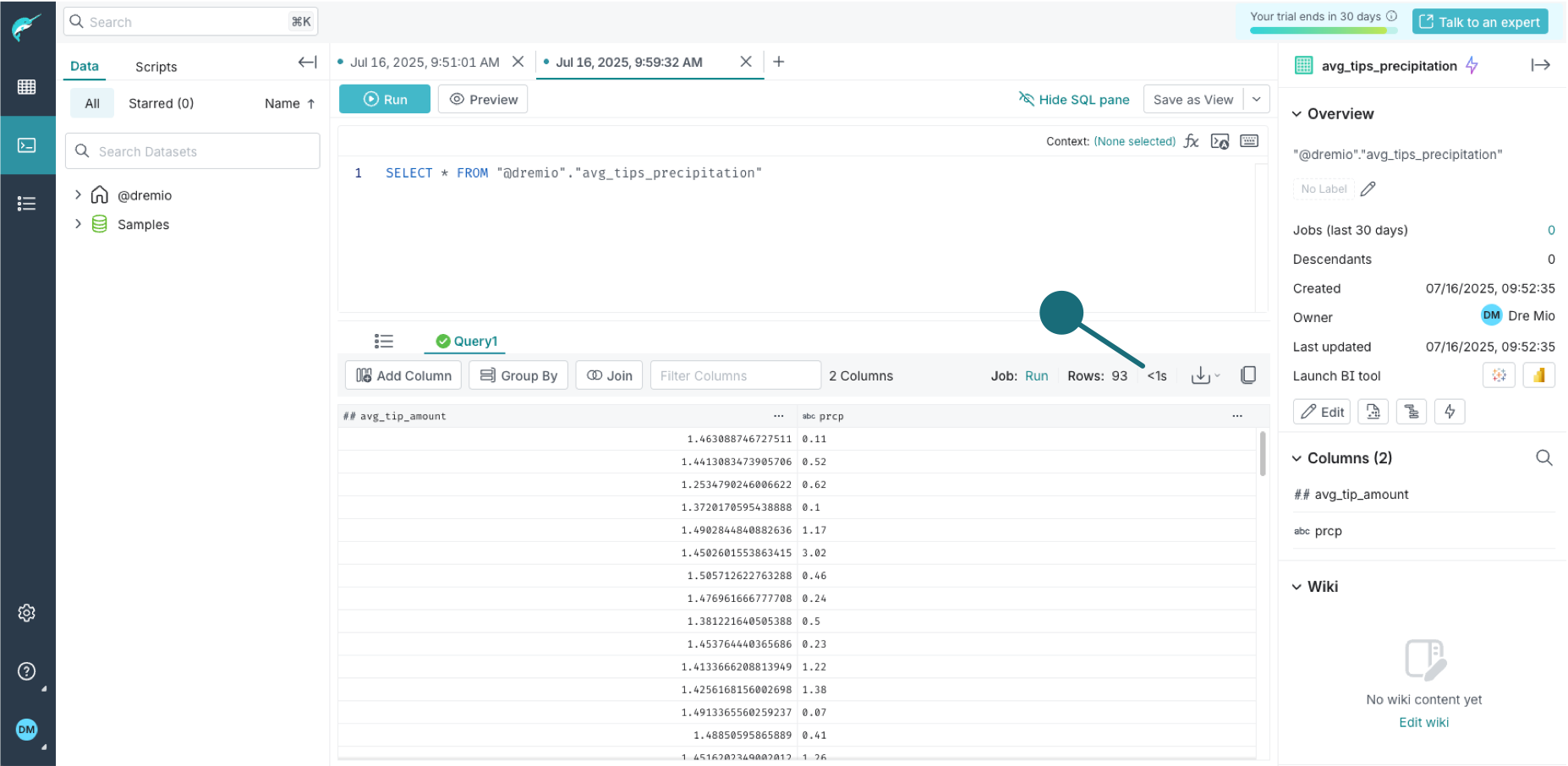
Task: Launch the Power BI tool
Action: coord(1539,375)
